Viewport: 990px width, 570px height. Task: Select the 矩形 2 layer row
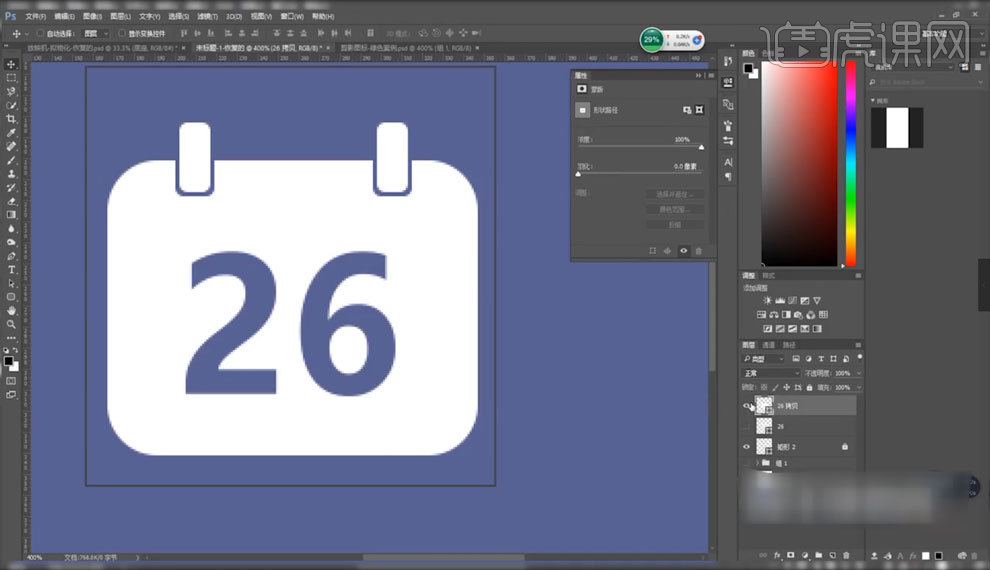799,447
